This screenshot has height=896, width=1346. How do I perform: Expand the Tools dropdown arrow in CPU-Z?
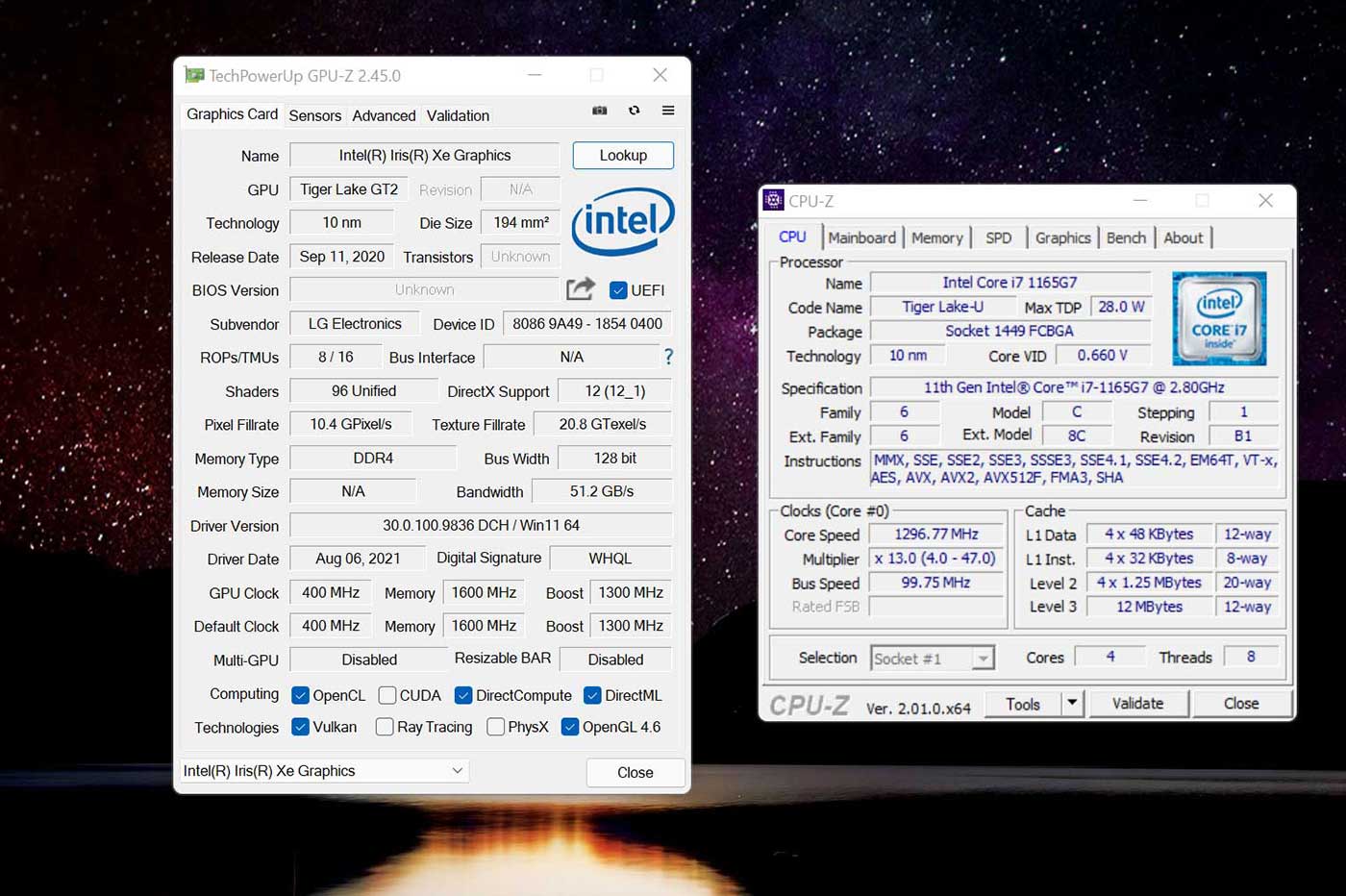click(x=1072, y=704)
